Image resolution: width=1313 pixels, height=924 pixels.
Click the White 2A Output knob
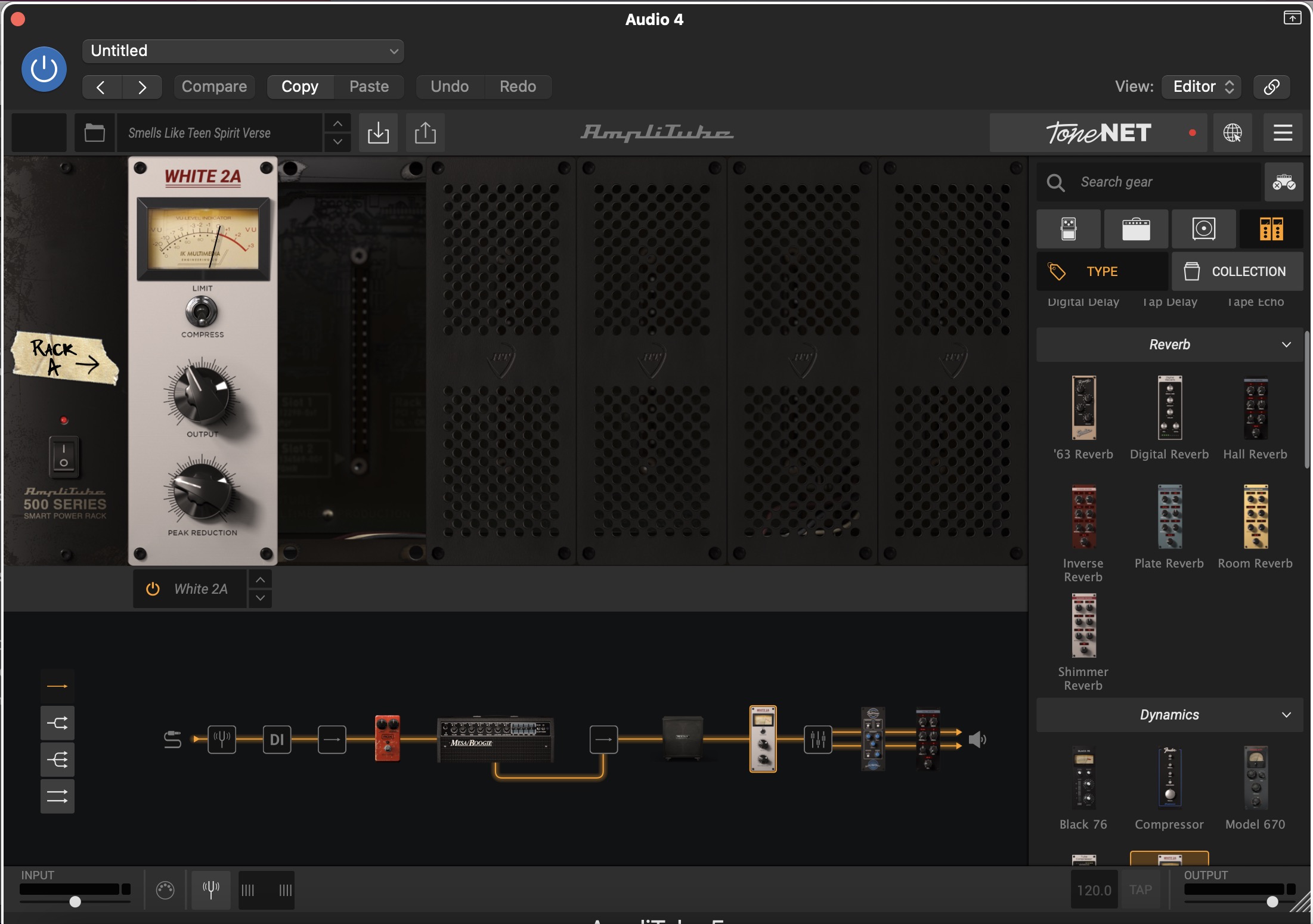(x=202, y=393)
